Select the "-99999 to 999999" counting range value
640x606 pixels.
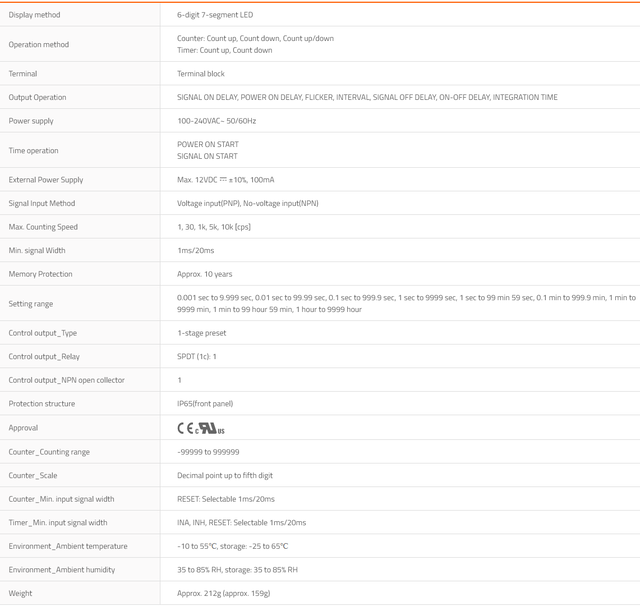point(208,452)
